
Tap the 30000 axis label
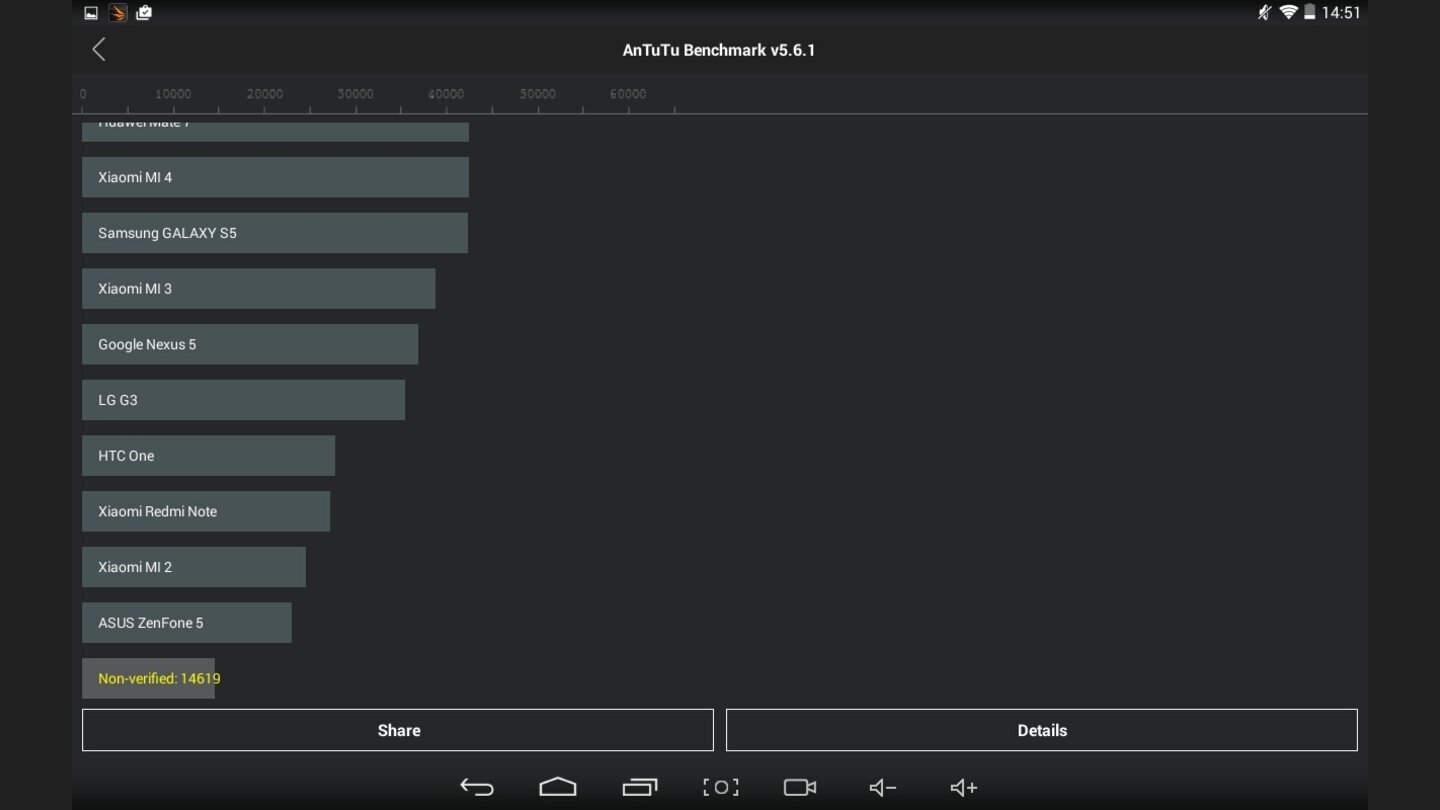pyautogui.click(x=355, y=94)
